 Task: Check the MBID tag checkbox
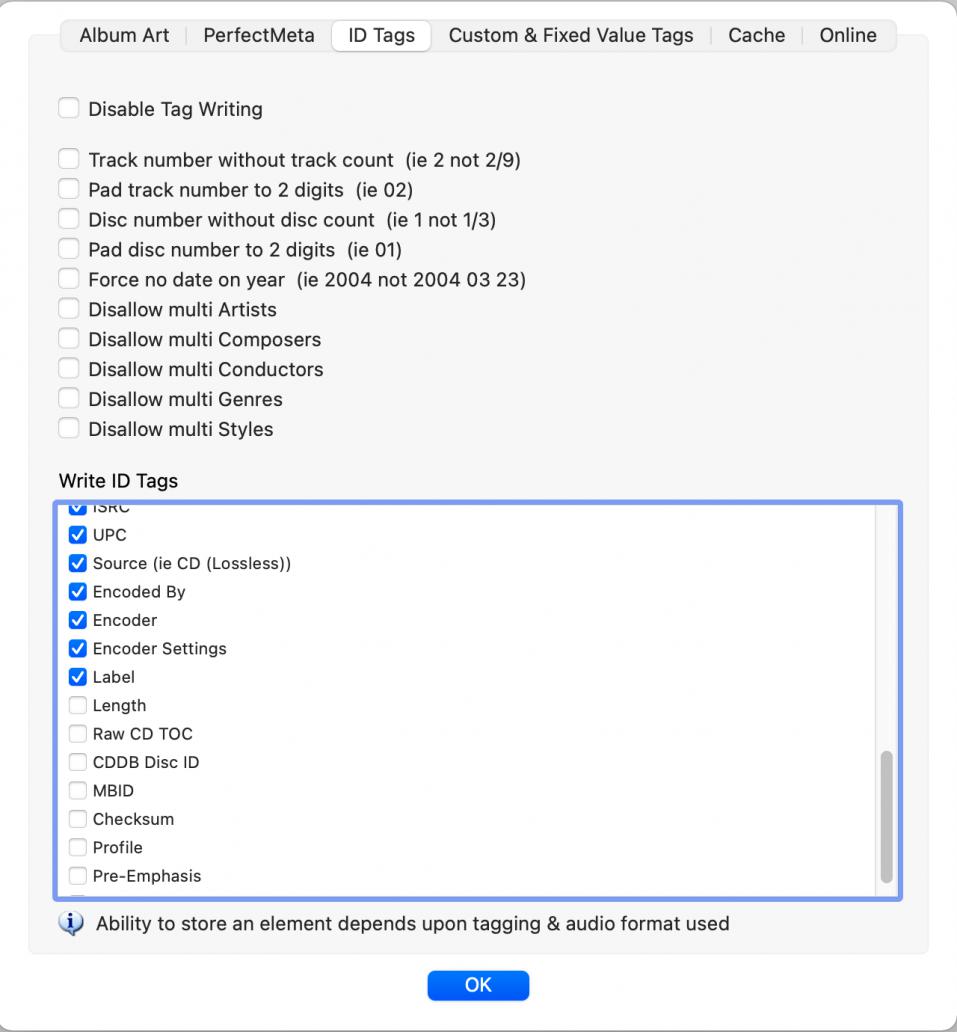tap(78, 791)
